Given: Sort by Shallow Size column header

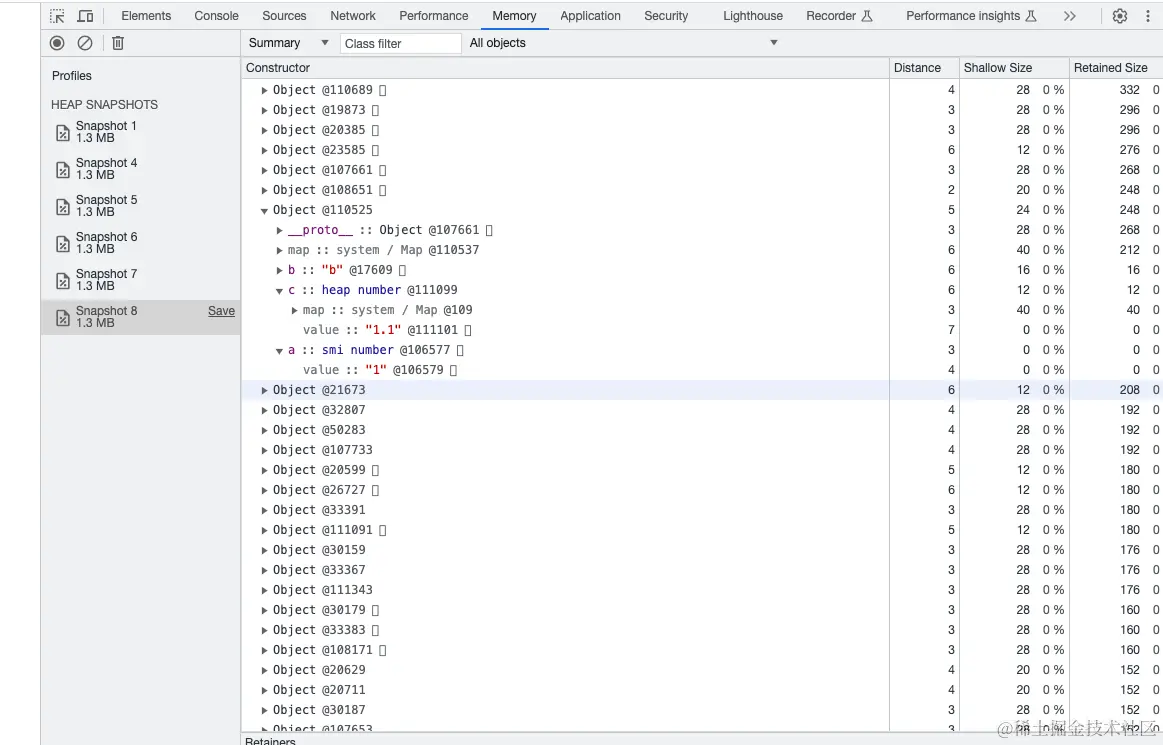Looking at the screenshot, I should point(1014,68).
